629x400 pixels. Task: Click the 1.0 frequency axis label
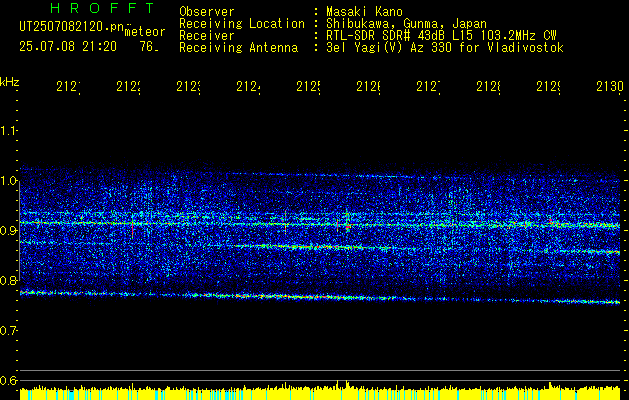[x=9, y=181]
